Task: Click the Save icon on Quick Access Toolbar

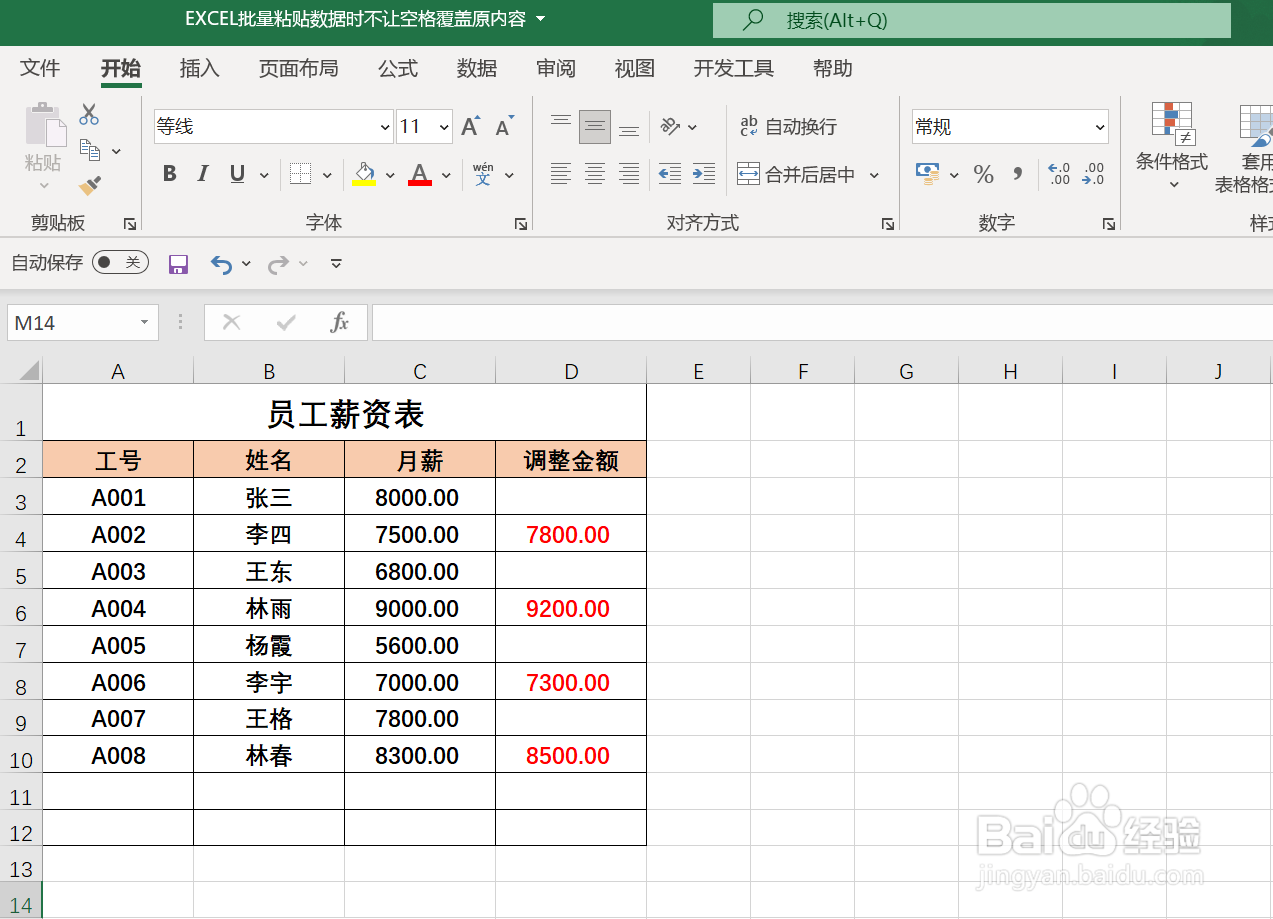Action: pyautogui.click(x=178, y=263)
